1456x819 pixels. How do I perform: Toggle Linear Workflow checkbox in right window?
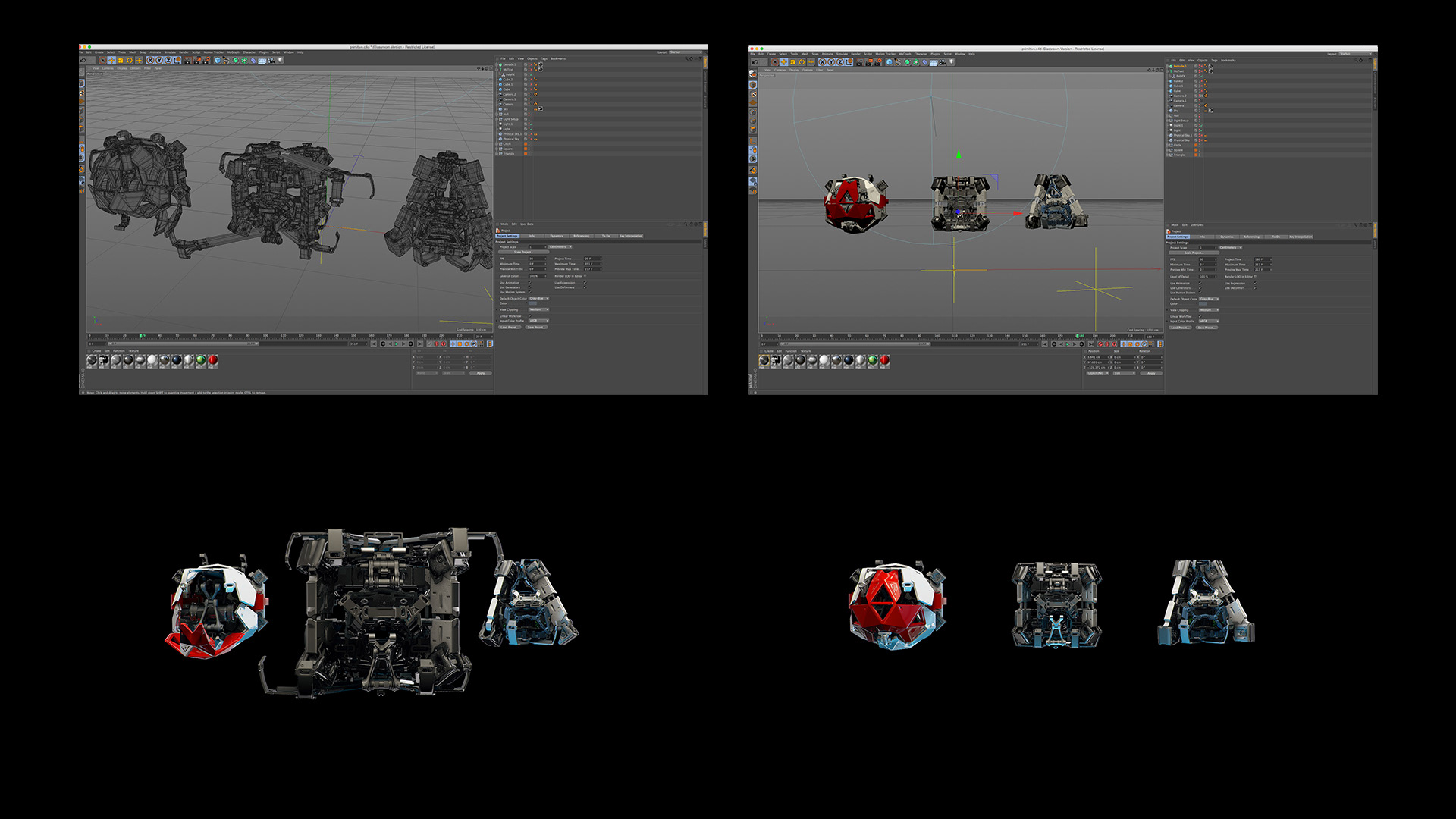click(x=1200, y=316)
